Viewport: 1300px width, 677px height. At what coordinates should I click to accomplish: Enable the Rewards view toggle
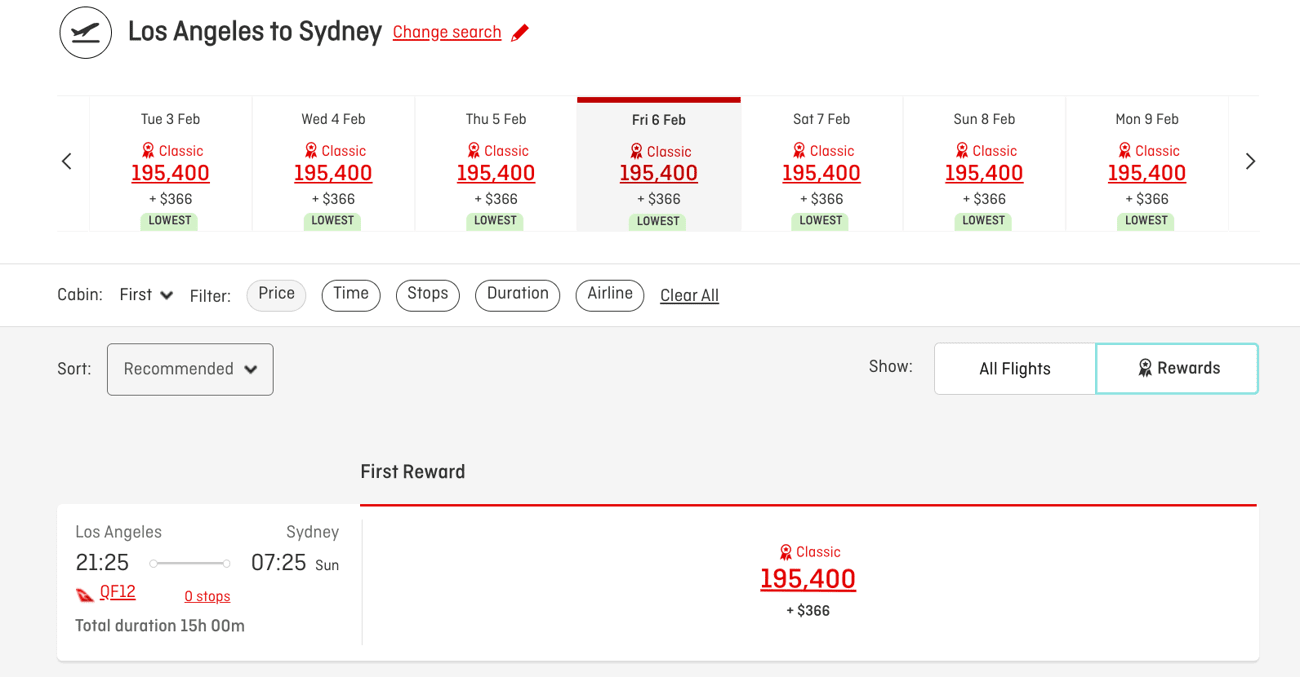pos(1177,368)
